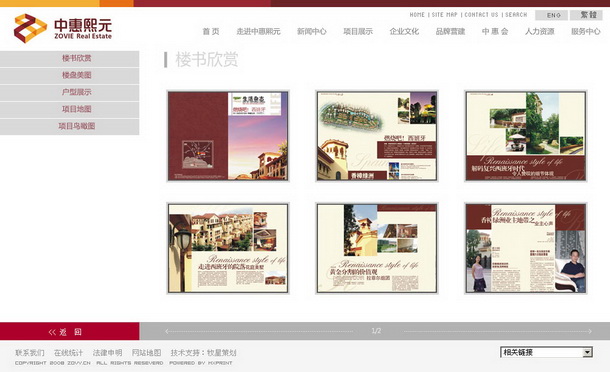
Task: Open the 中惠会 menu item
Action: 495,32
